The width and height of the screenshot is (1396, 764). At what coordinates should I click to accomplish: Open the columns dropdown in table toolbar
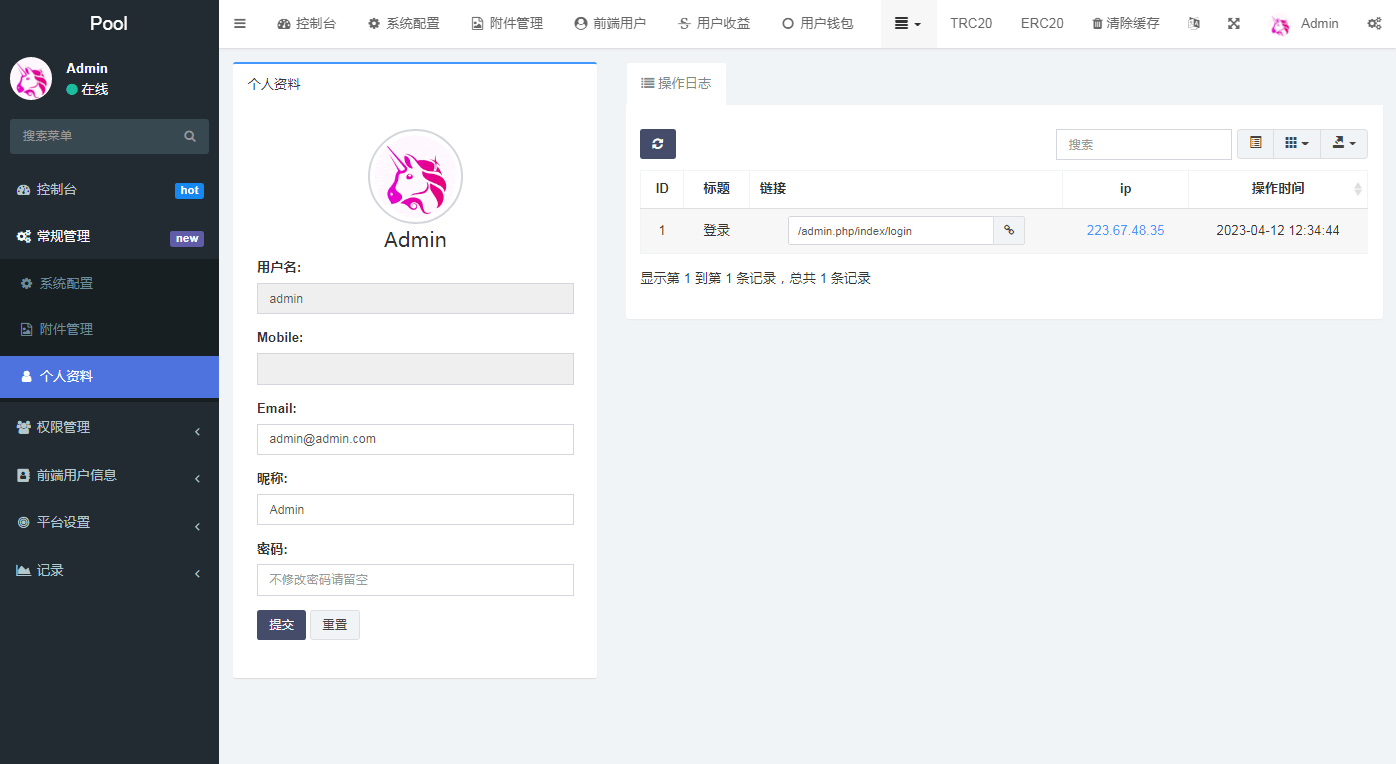tap(1296, 144)
